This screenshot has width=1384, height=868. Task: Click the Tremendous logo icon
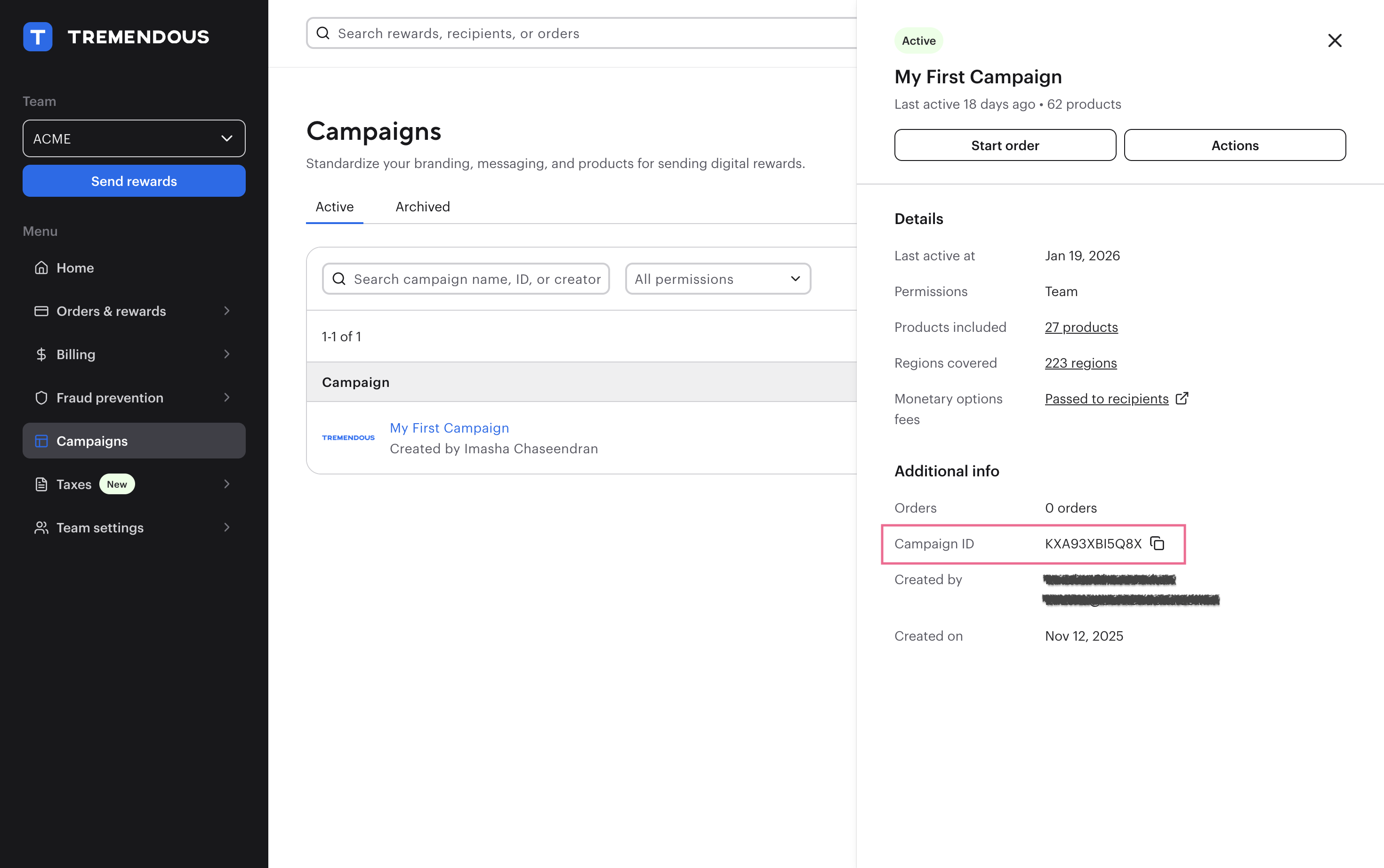pyautogui.click(x=38, y=37)
